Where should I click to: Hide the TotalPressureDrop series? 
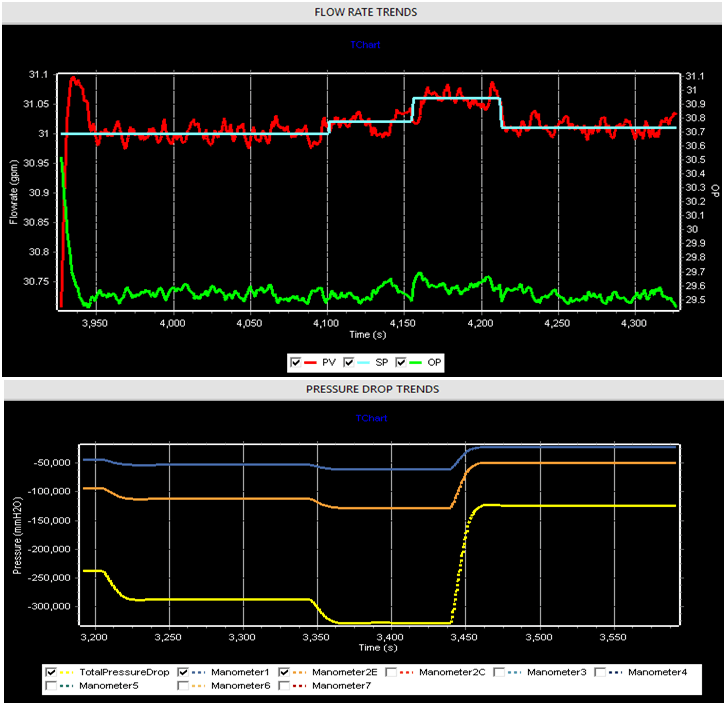[53, 672]
